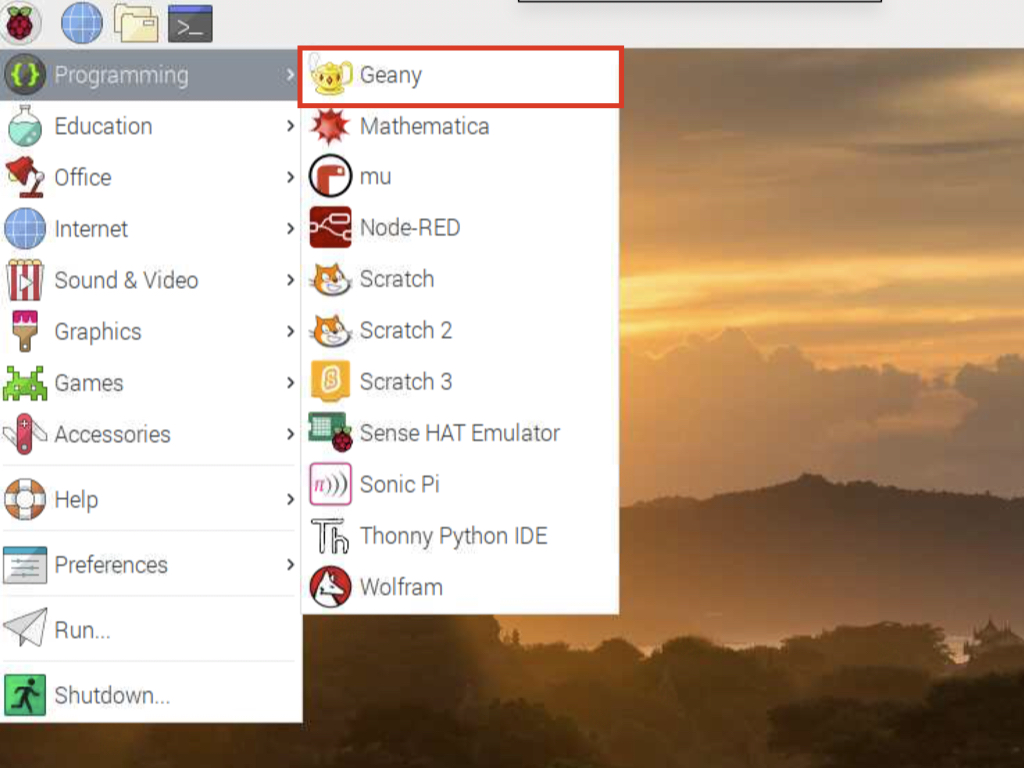The height and width of the screenshot is (768, 1024).
Task: Expand the Help submenu arrow
Action: point(290,500)
